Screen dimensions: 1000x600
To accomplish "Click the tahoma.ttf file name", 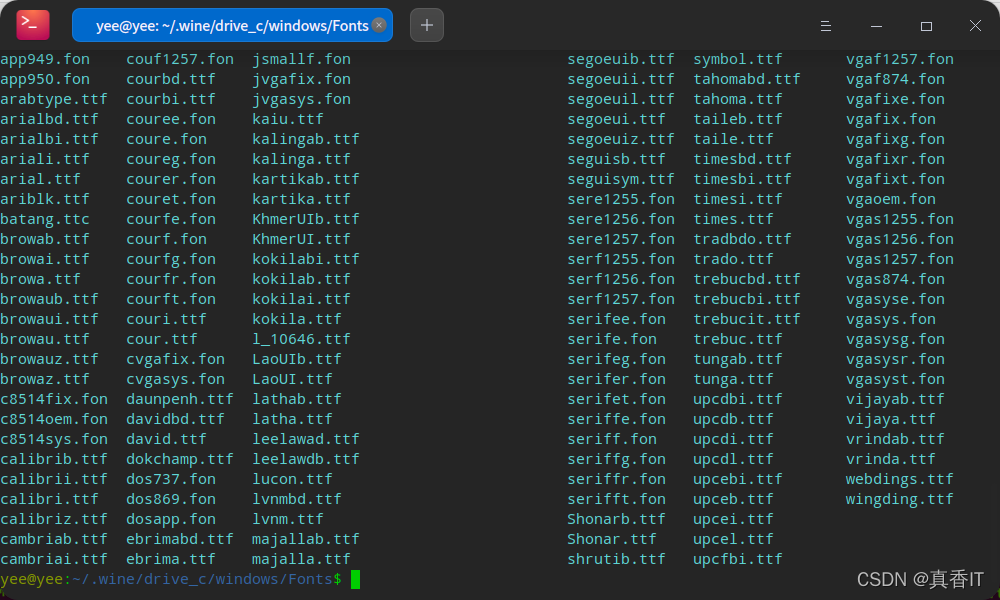I will coord(738,99).
